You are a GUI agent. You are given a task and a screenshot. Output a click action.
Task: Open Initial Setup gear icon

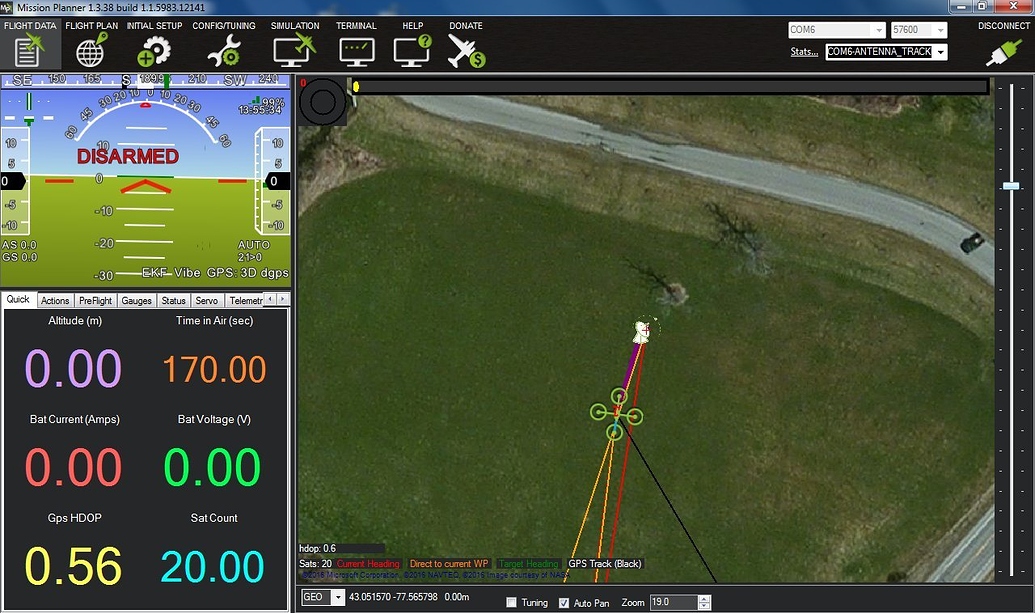click(x=154, y=48)
